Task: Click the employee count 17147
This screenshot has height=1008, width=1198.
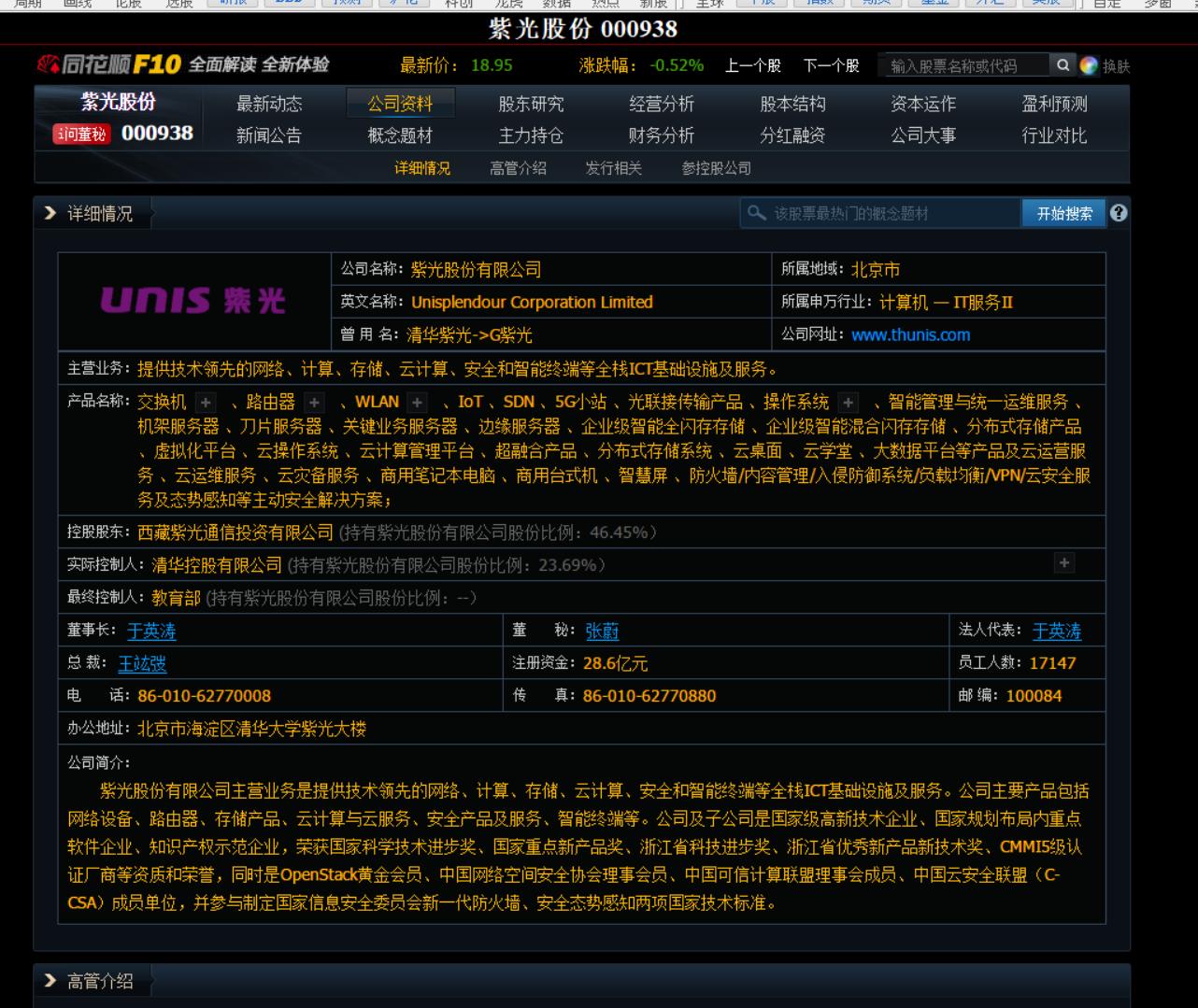Action: pyautogui.click(x=1052, y=663)
